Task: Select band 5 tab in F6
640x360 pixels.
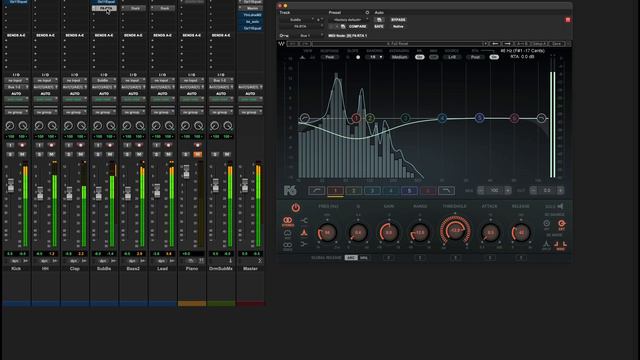Action: [x=409, y=191]
